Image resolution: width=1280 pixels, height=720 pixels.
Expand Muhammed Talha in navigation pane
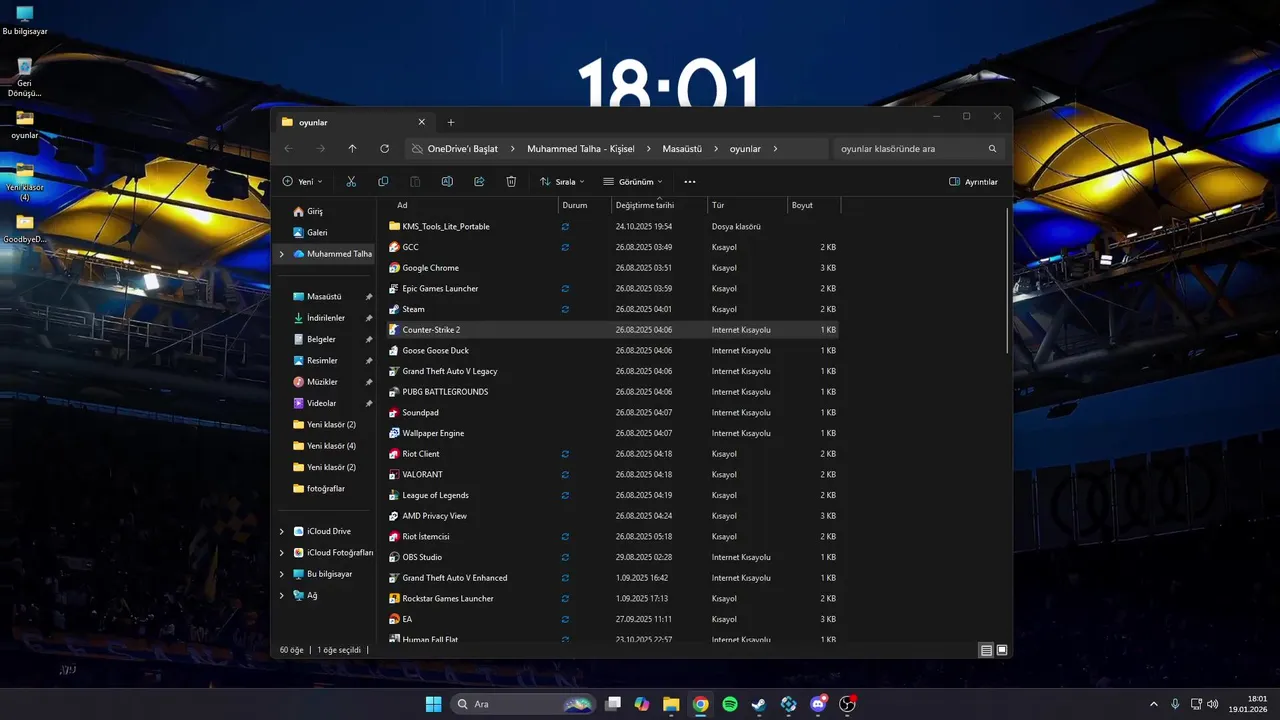click(282, 254)
